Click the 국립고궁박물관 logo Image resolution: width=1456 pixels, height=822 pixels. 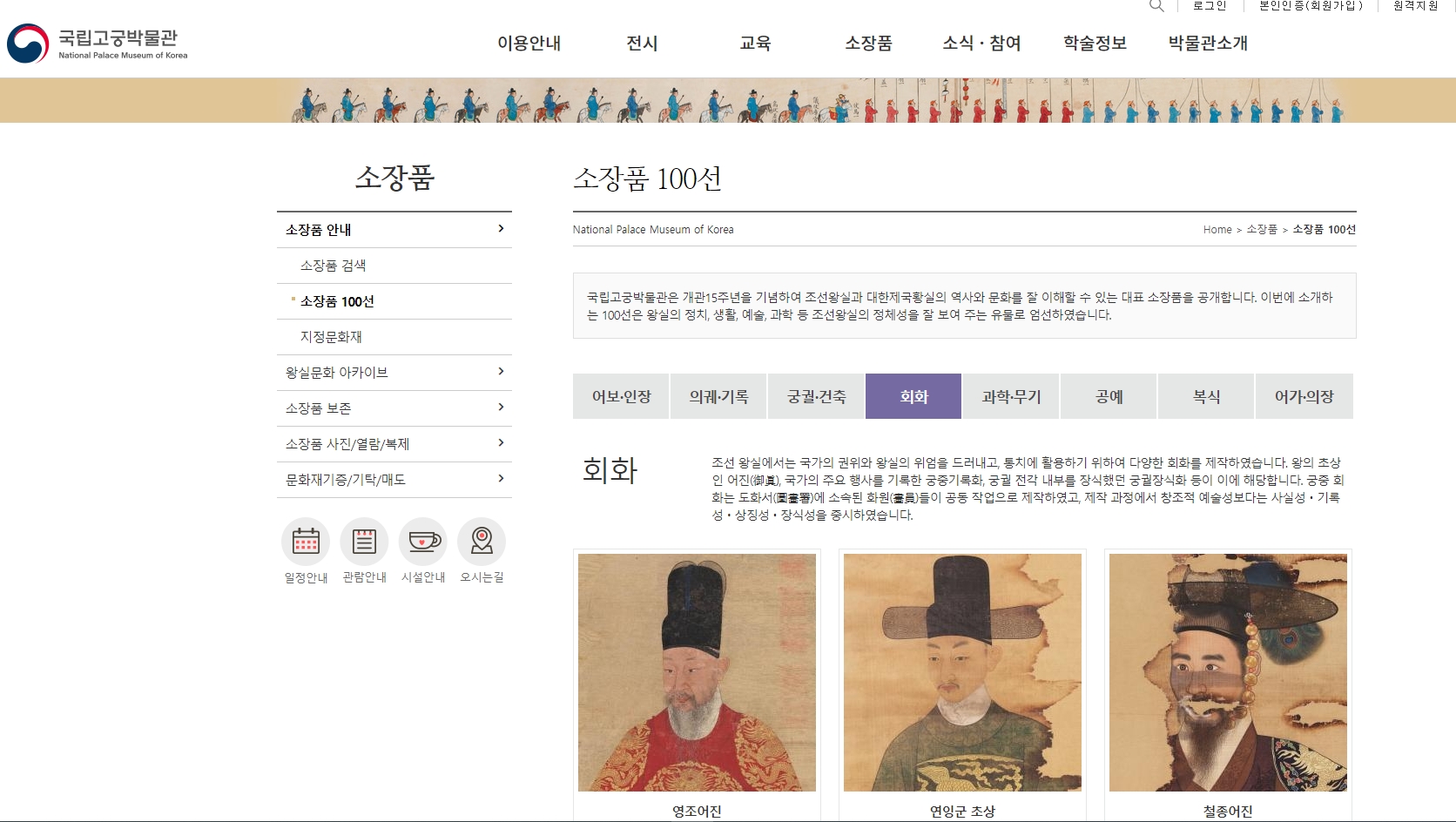click(98, 44)
